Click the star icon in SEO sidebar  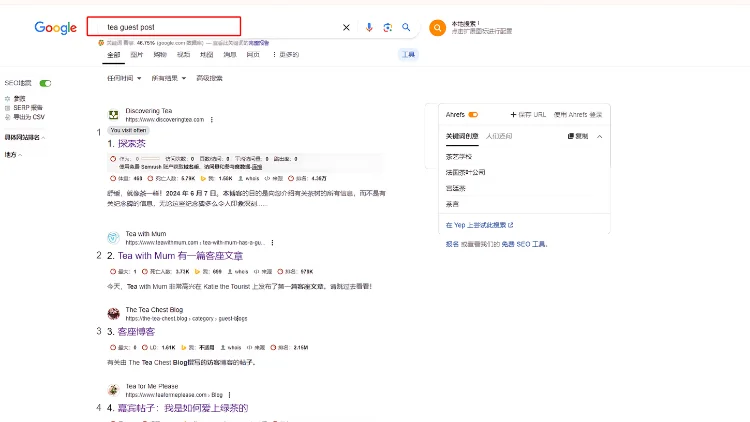(7, 99)
